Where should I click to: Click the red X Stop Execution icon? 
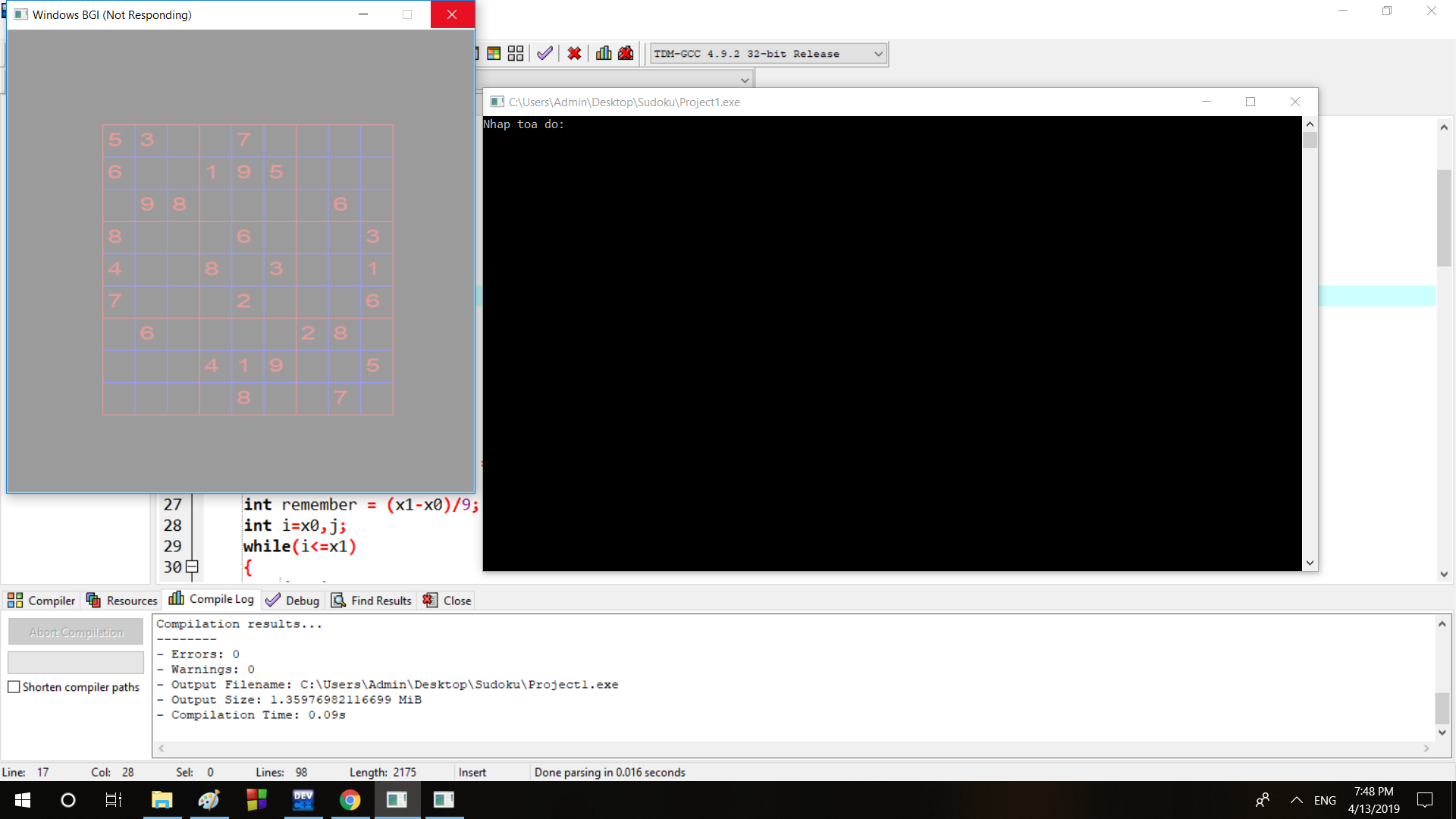coord(574,53)
